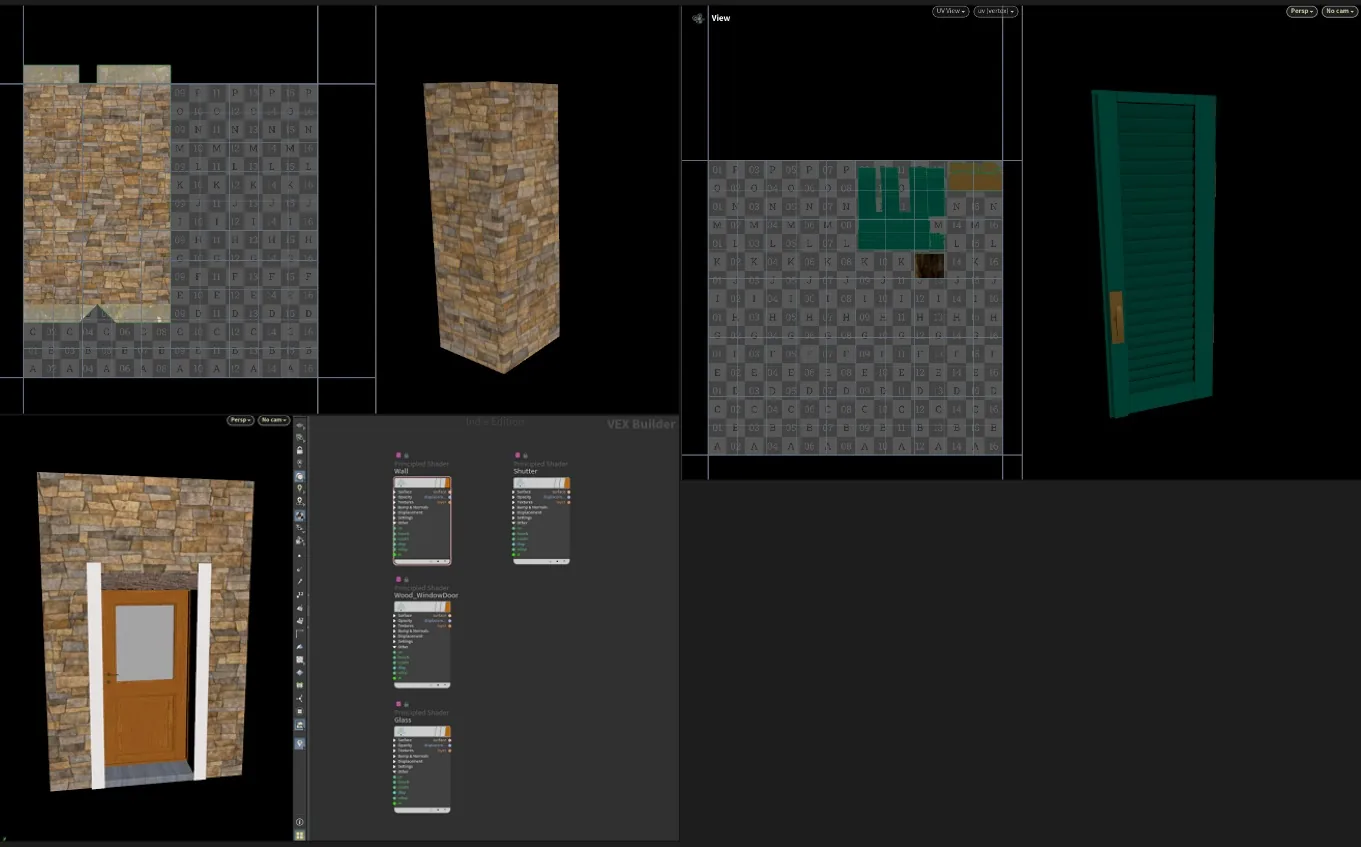This screenshot has width=1361, height=847.
Task: Click the stone texture UV island
Action: point(97,195)
